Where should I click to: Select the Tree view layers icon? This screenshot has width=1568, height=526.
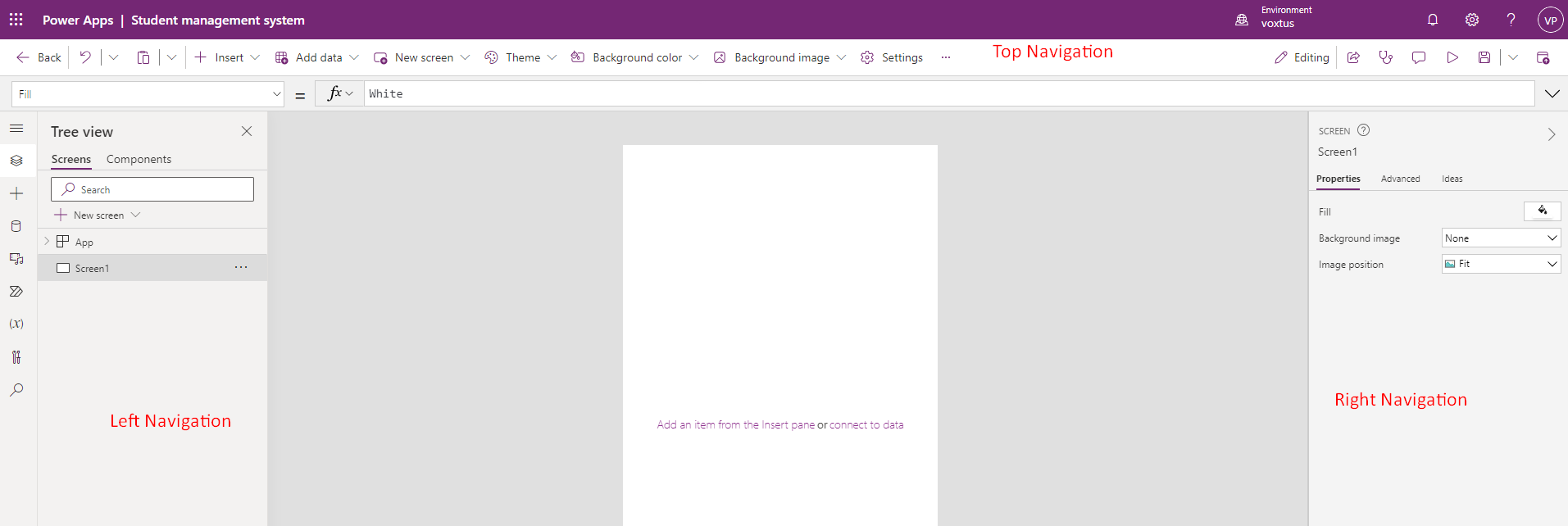[x=16, y=161]
